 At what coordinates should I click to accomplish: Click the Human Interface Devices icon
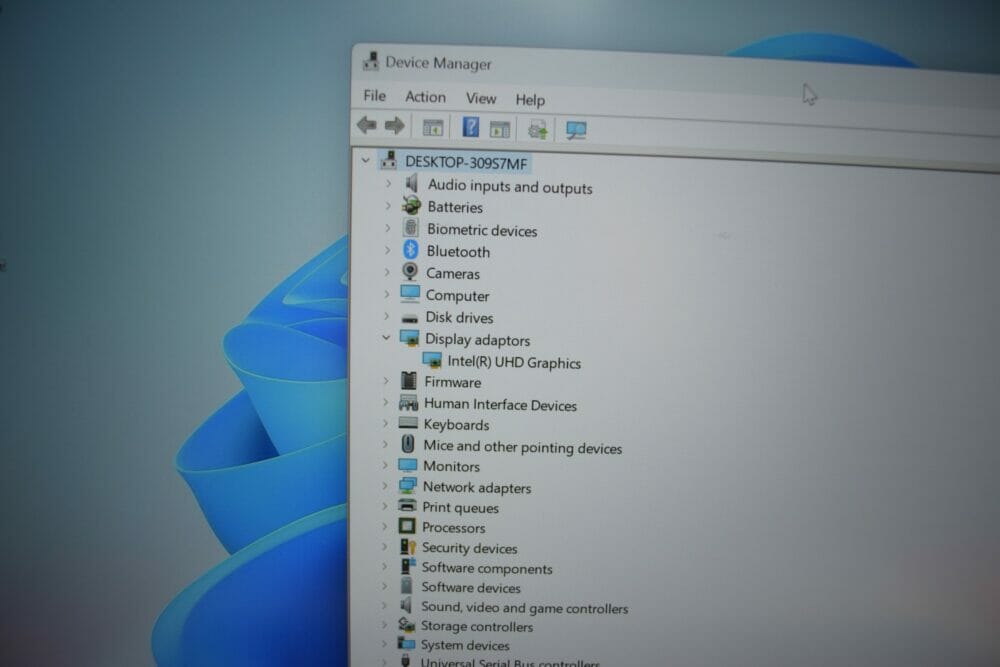[x=408, y=402]
